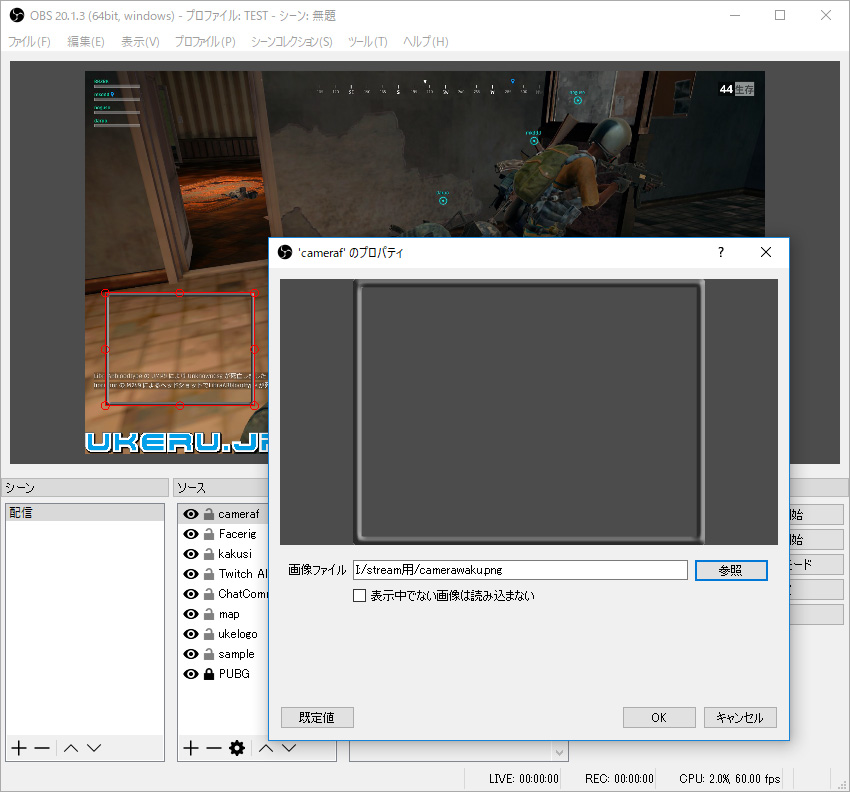
Task: Open dropdown arrow behind properties dialog
Action: [559, 752]
